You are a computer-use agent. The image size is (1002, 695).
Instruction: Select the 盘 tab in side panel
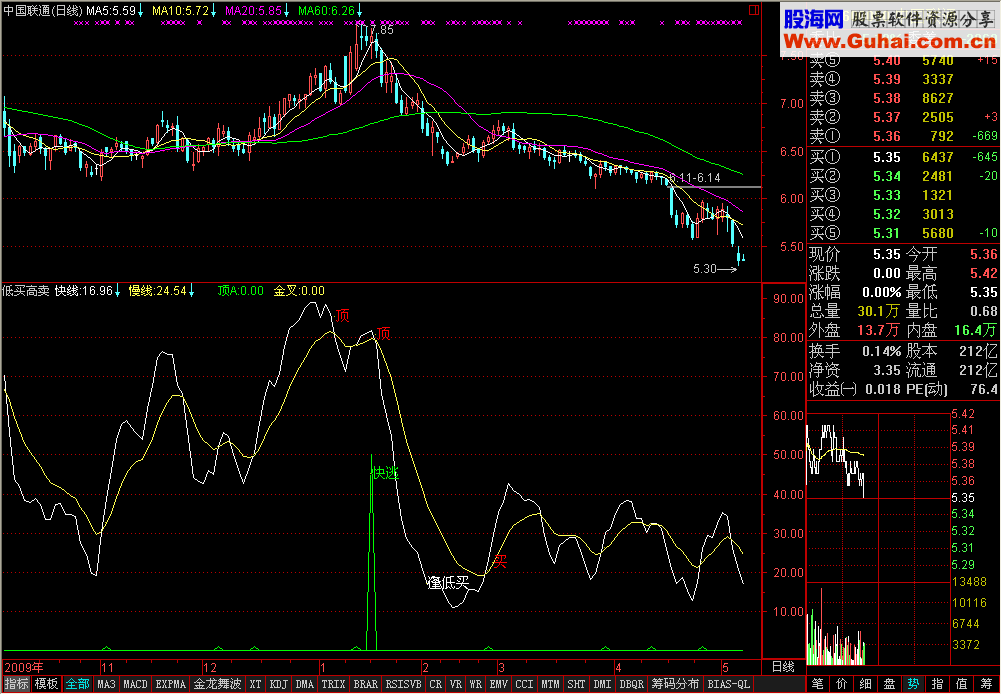tap(890, 684)
